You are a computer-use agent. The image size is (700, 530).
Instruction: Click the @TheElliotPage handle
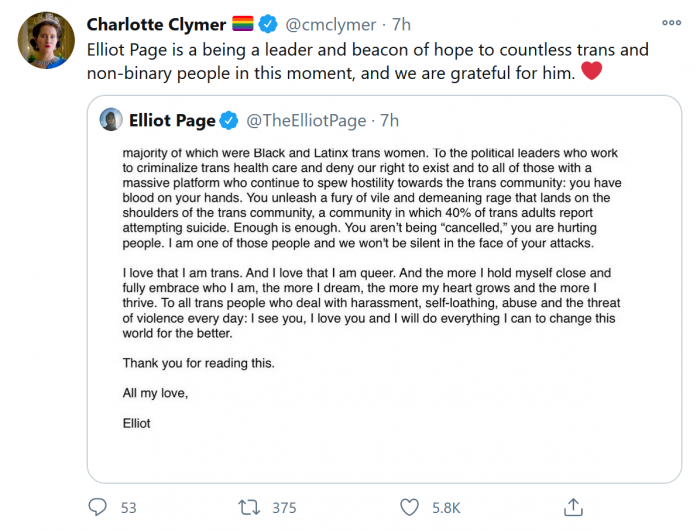pyautogui.click(x=307, y=121)
